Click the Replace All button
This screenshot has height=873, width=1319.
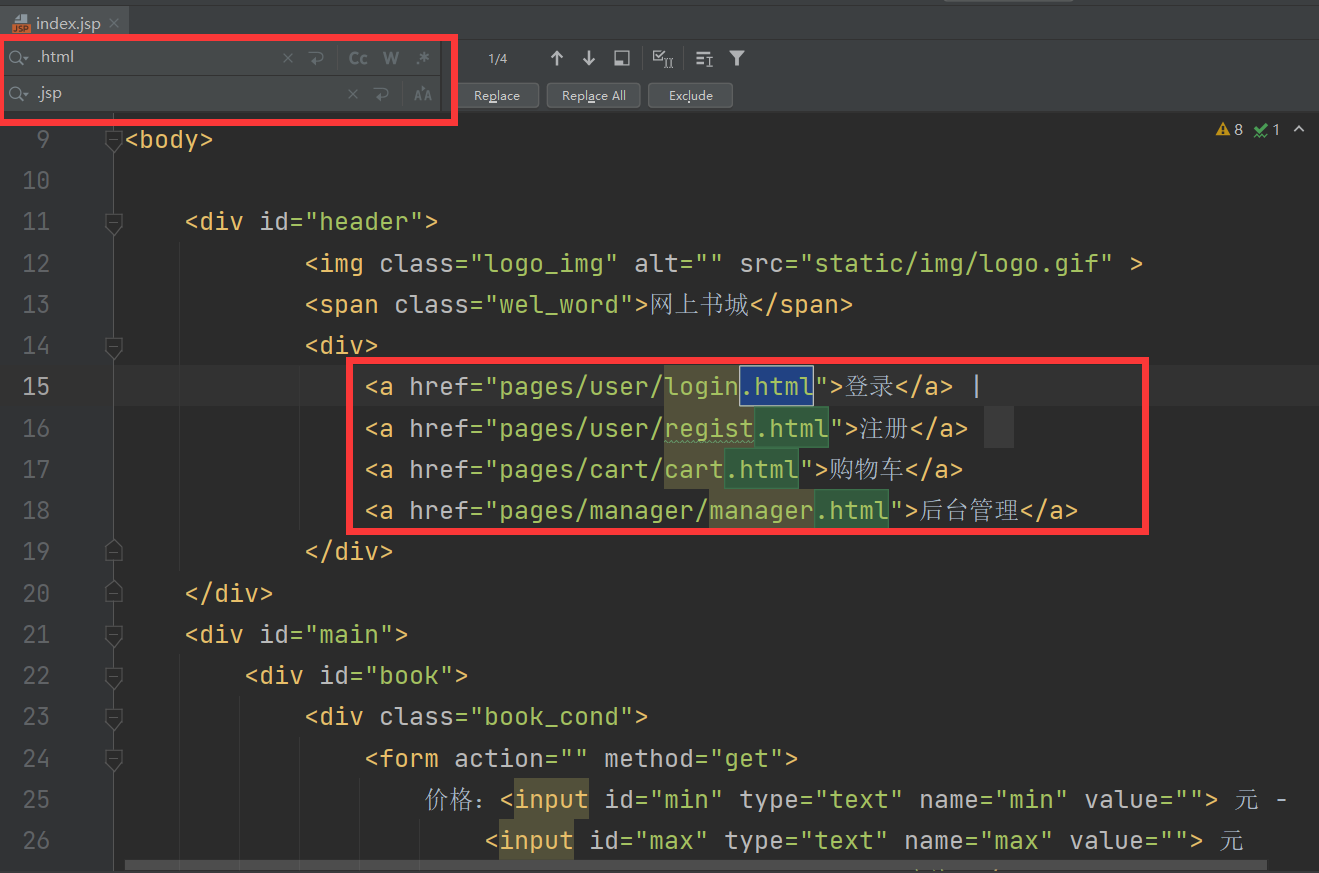(594, 96)
